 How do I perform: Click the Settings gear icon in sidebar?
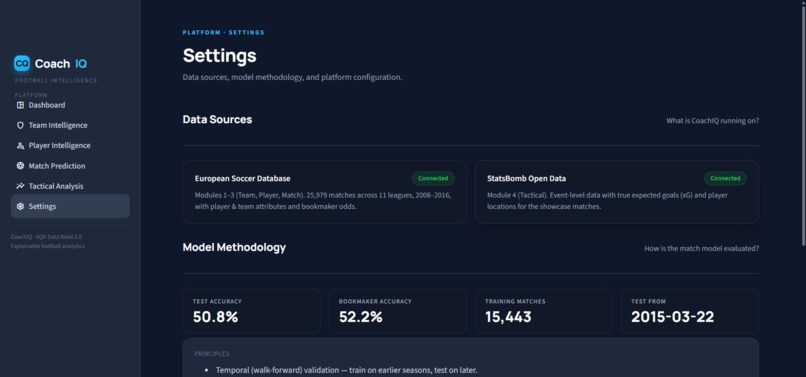click(x=21, y=206)
